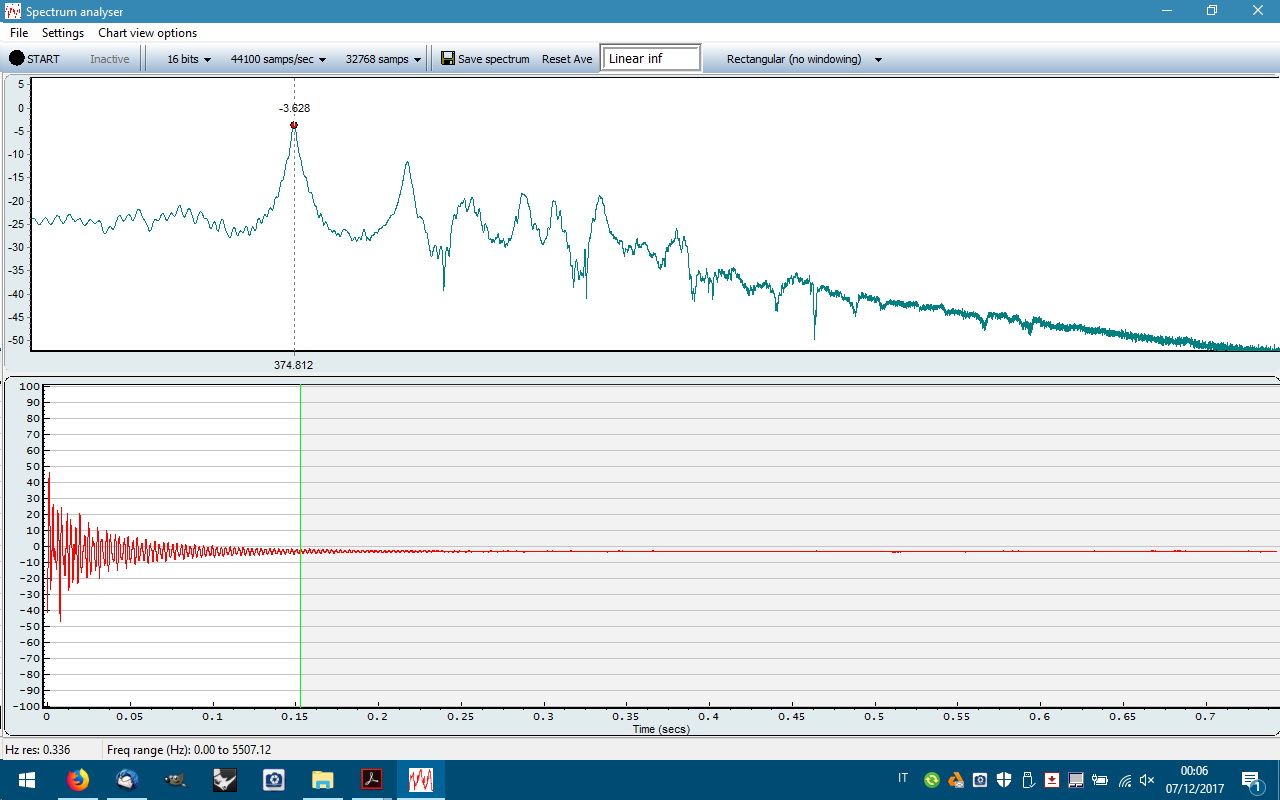Image resolution: width=1280 pixels, height=800 pixels.
Task: Click the Wi-Fi network tray icon
Action: click(1125, 780)
